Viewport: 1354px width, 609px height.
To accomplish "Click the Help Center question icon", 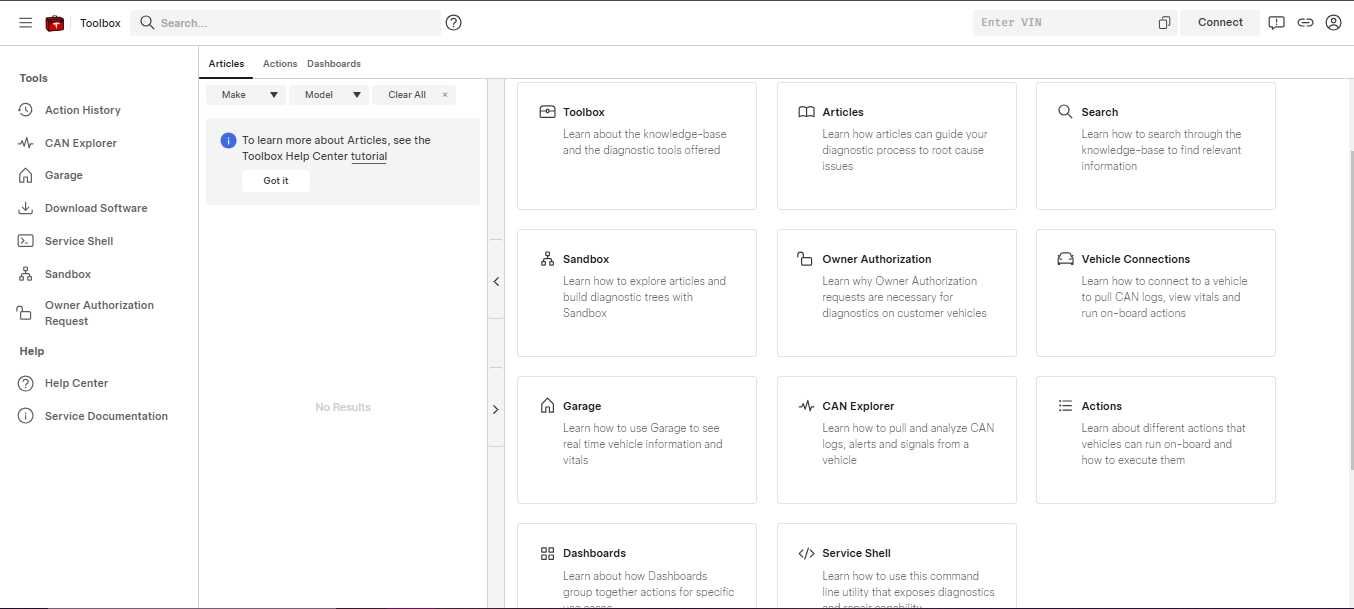I will coord(26,383).
